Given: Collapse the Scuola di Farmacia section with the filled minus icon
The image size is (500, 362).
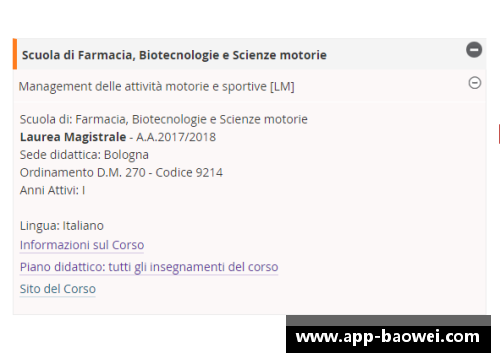Looking at the screenshot, I should pos(474,50).
